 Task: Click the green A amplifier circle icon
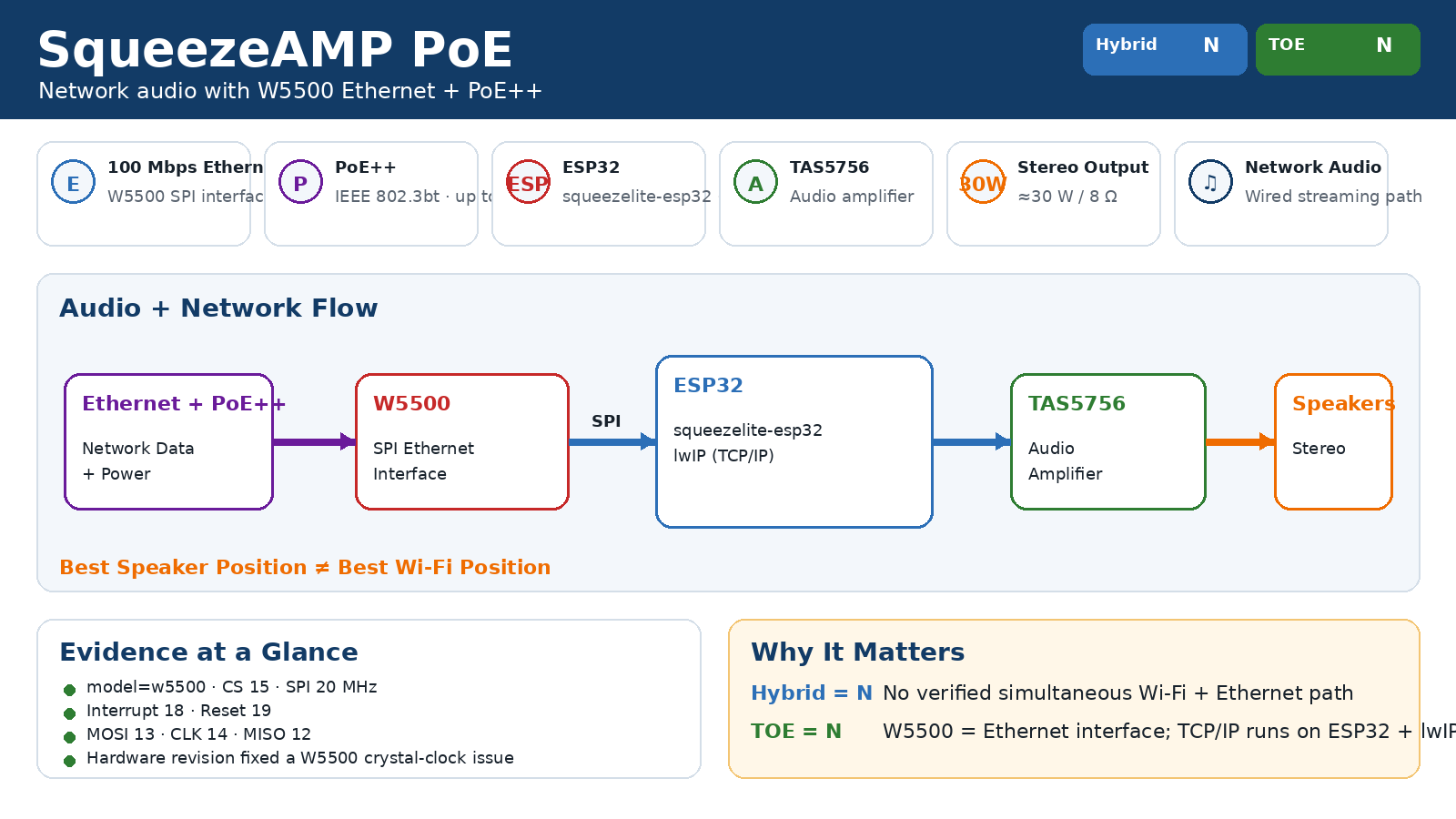pyautogui.click(x=756, y=182)
